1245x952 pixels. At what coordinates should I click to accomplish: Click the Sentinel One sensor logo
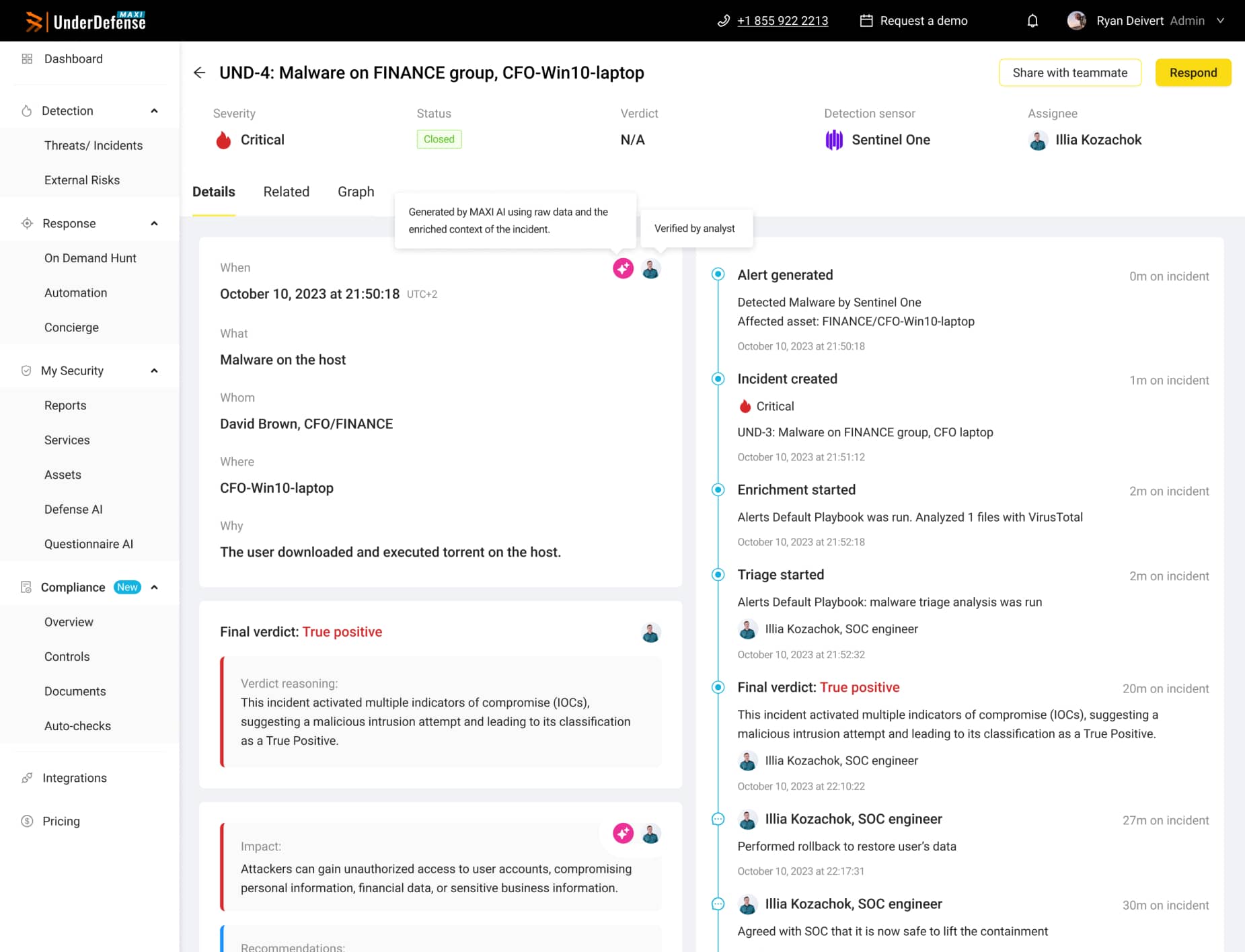tap(834, 140)
